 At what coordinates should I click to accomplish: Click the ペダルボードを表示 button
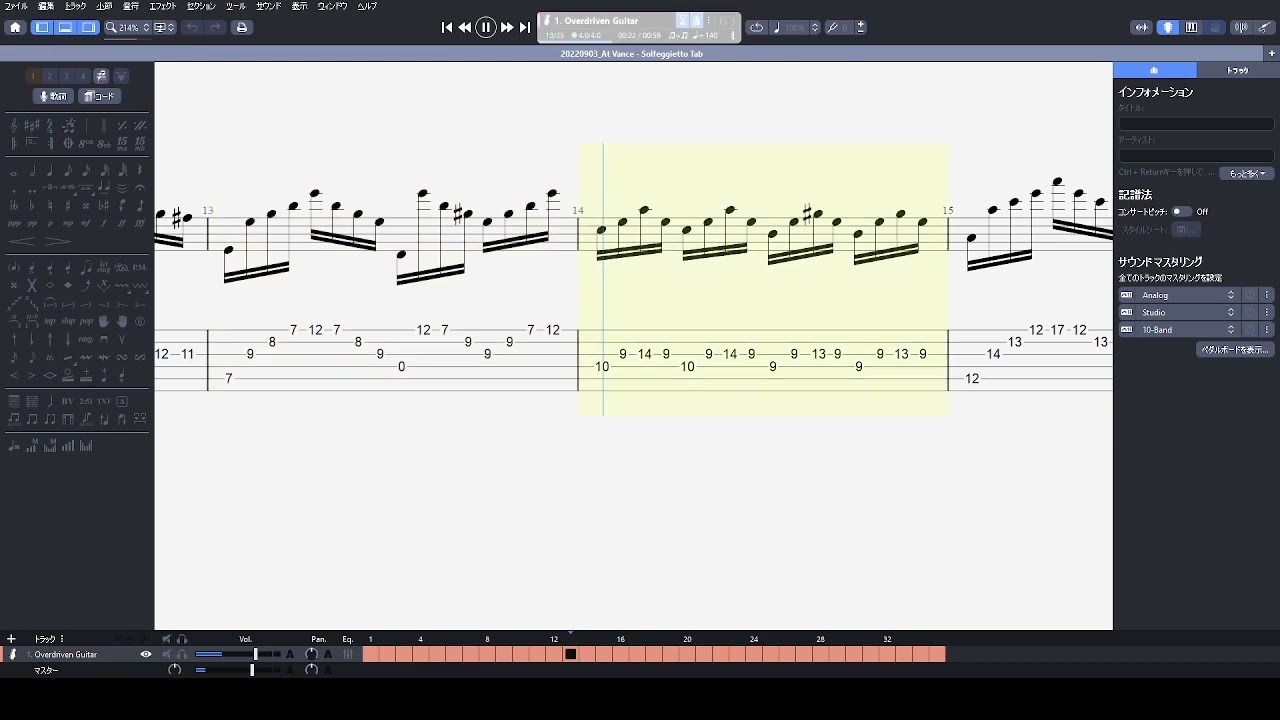[1235, 350]
